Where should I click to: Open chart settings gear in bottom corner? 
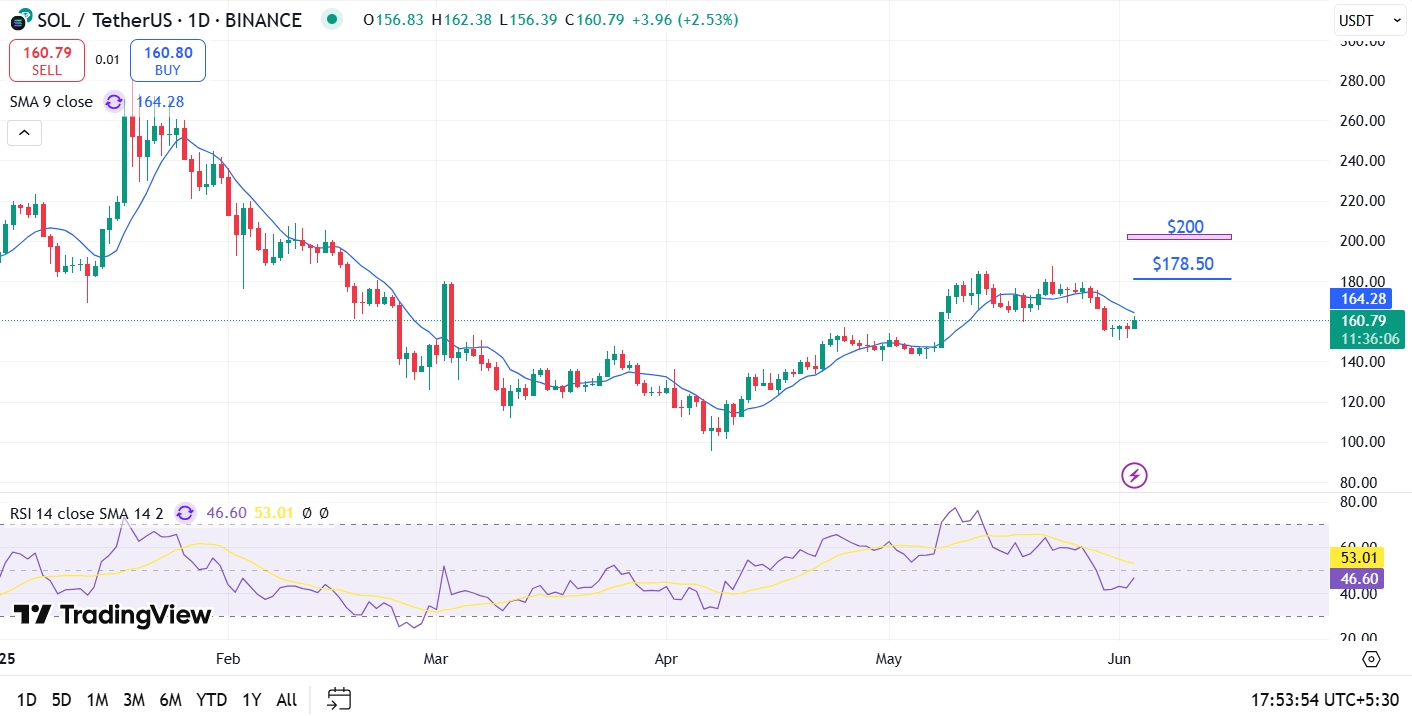point(1371,659)
